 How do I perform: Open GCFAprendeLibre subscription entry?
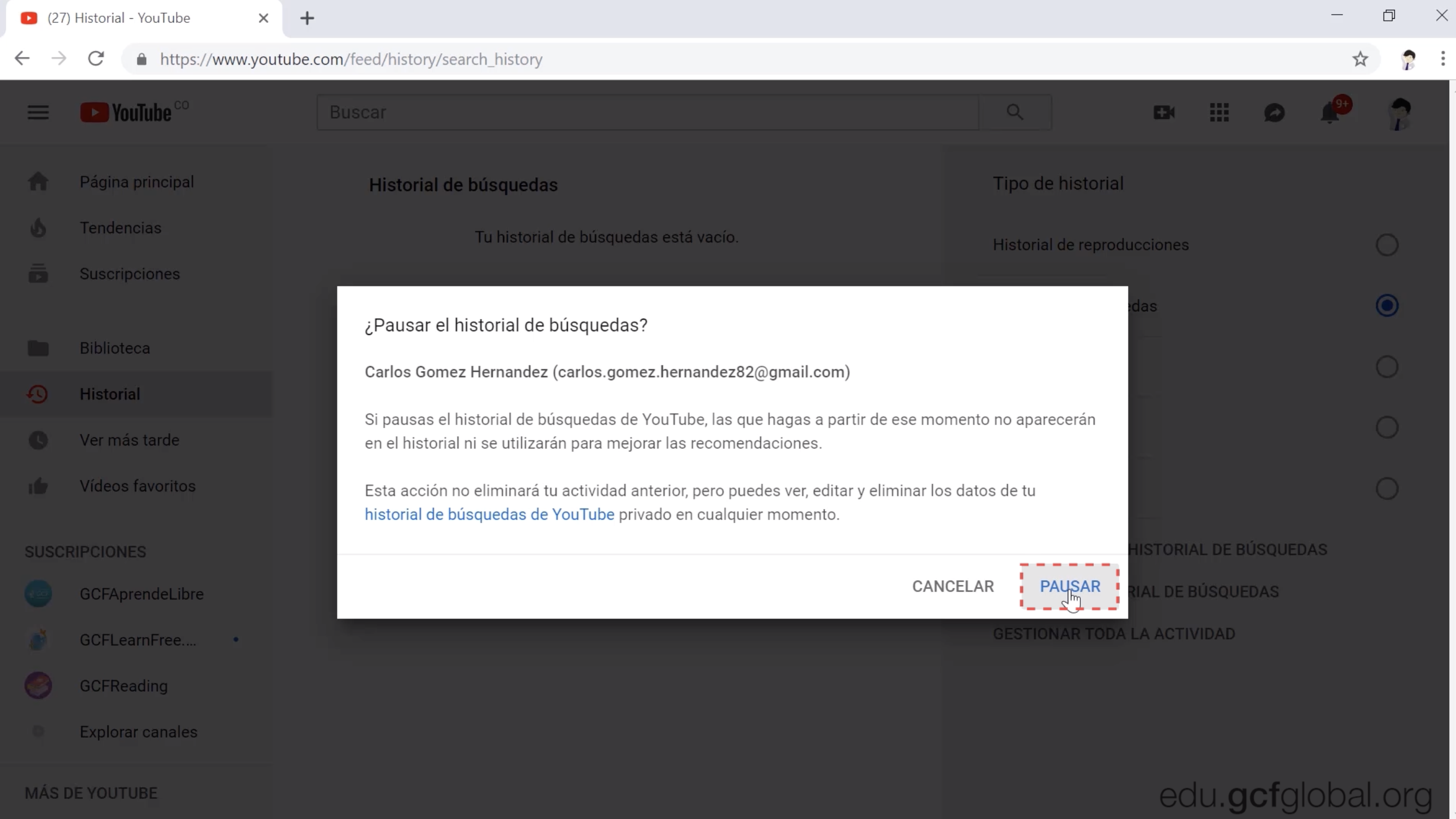click(x=136, y=594)
